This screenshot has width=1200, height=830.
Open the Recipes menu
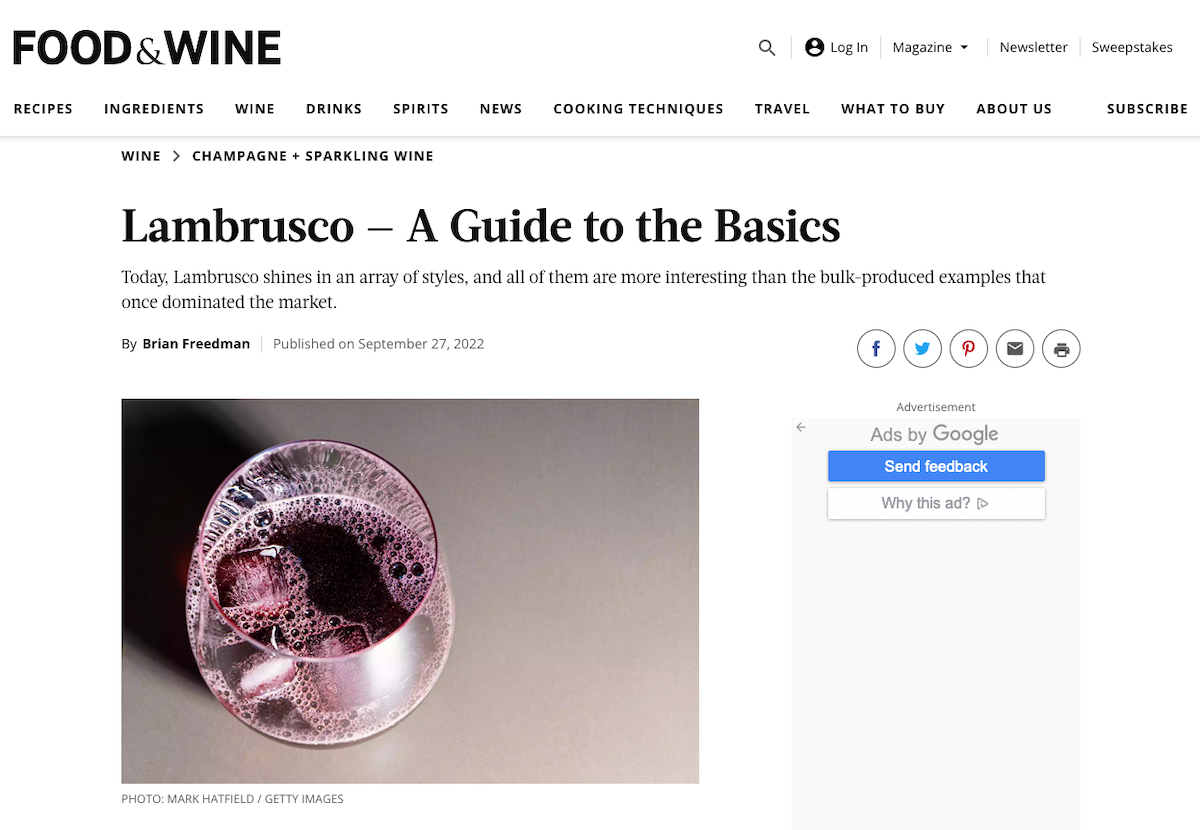tap(43, 108)
